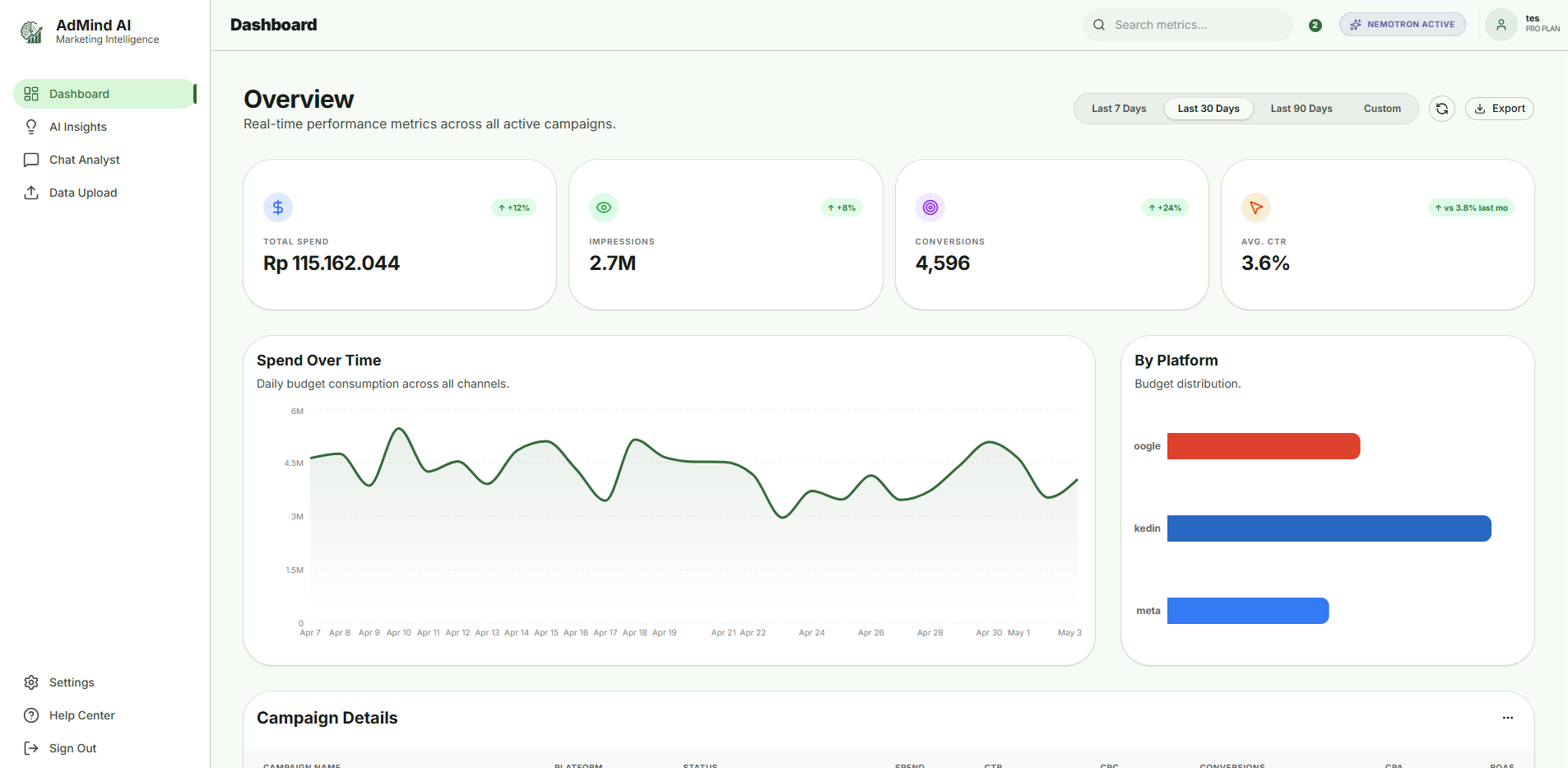
Task: Click the red Google platform bar
Action: (1264, 446)
